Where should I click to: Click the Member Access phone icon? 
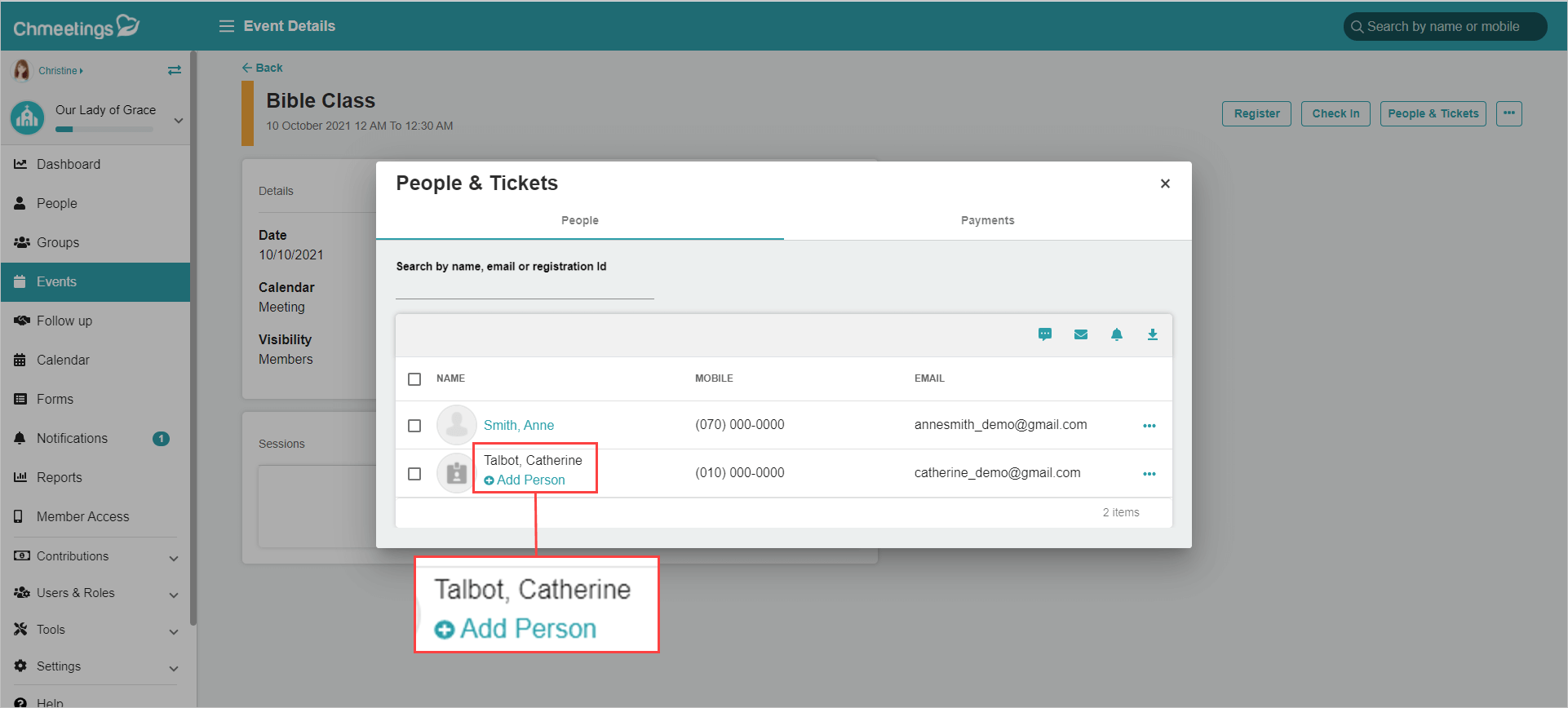pos(19,516)
